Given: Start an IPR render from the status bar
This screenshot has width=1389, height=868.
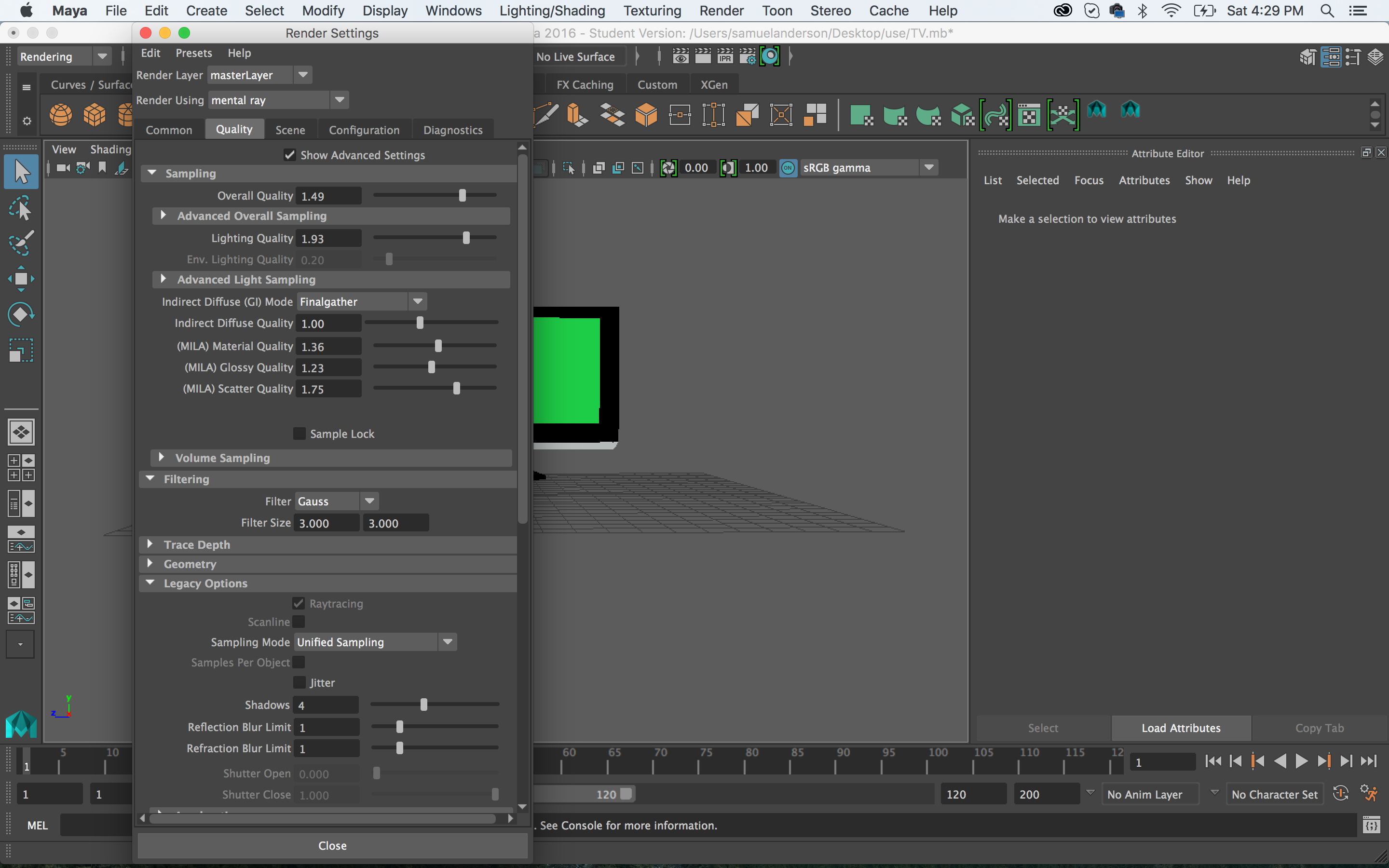Looking at the screenshot, I should coord(724,55).
